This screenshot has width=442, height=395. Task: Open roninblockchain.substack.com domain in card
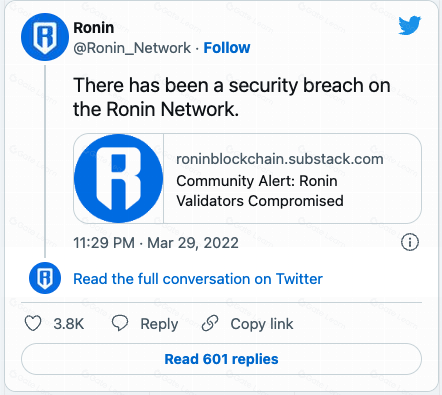280,159
